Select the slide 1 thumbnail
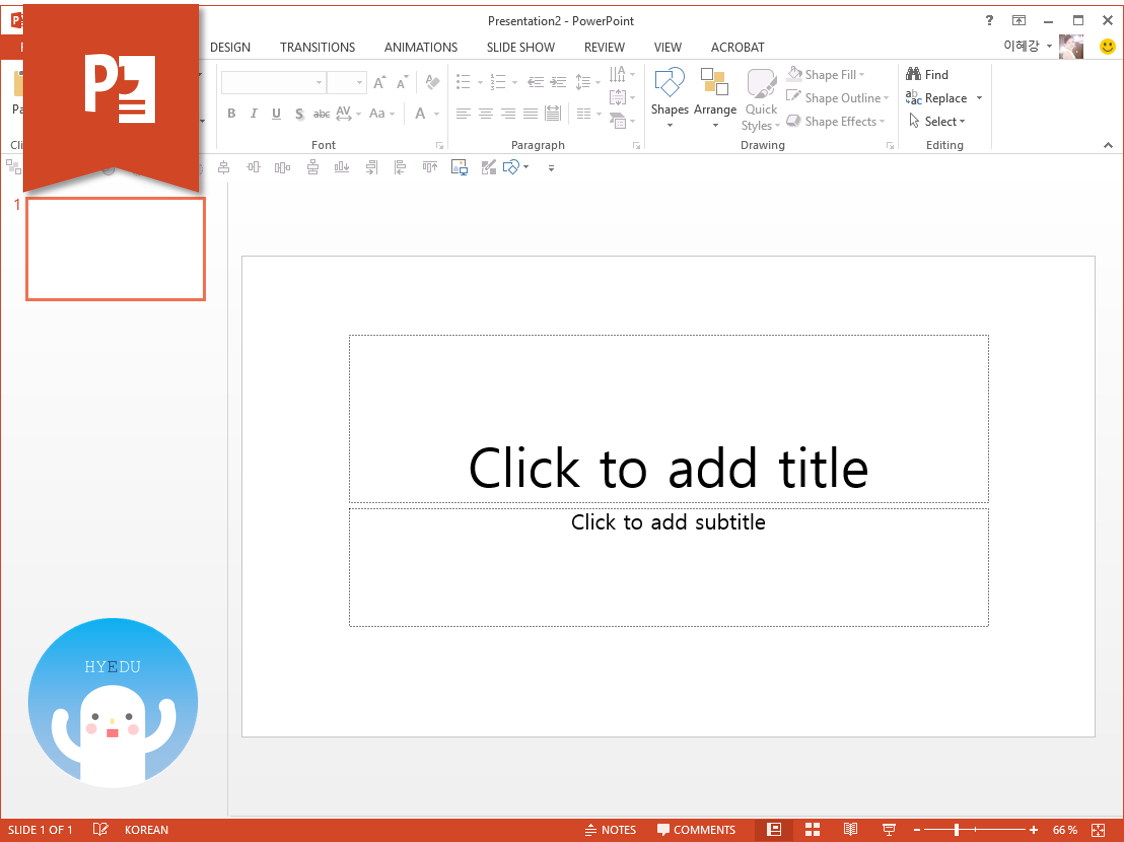1124x842 pixels. [114, 248]
